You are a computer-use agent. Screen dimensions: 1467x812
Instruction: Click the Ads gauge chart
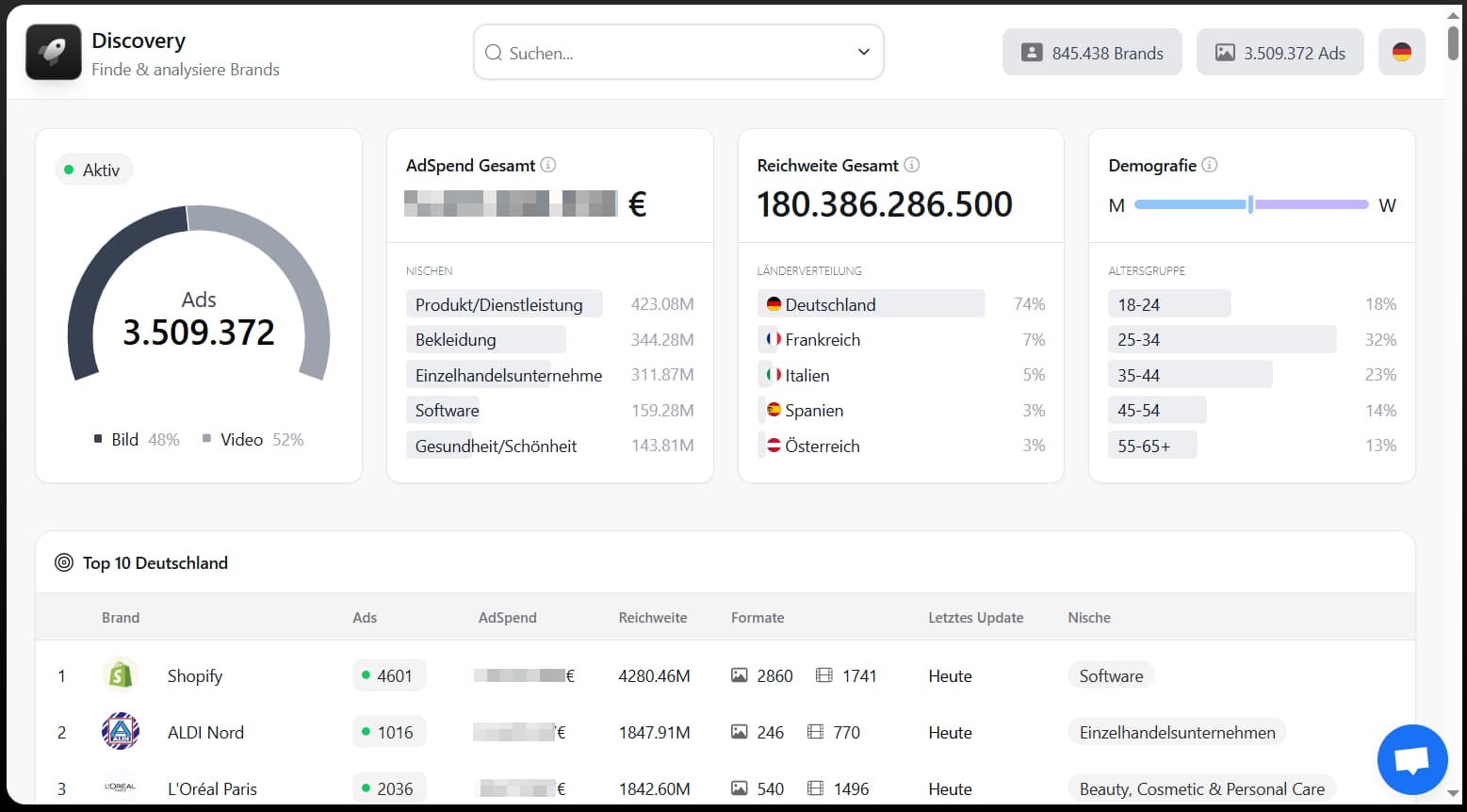(199, 294)
